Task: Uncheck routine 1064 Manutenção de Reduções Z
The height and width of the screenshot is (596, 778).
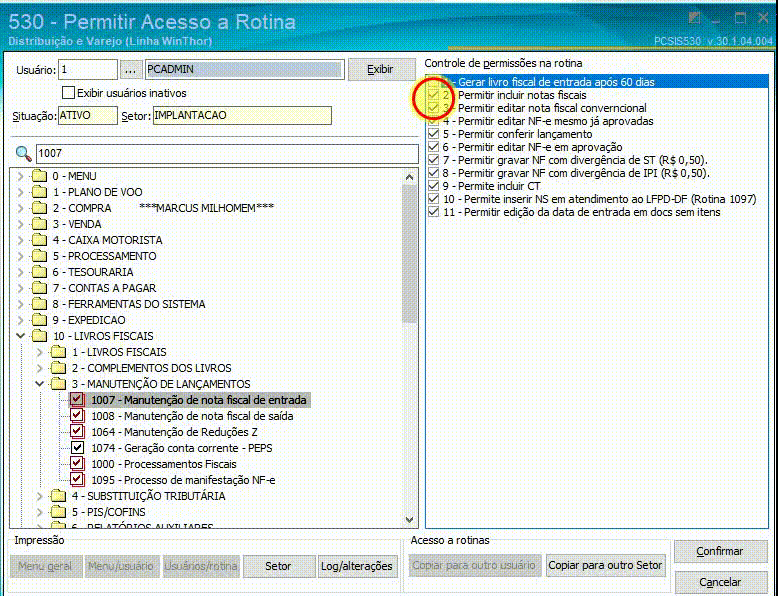Action: click(77, 431)
